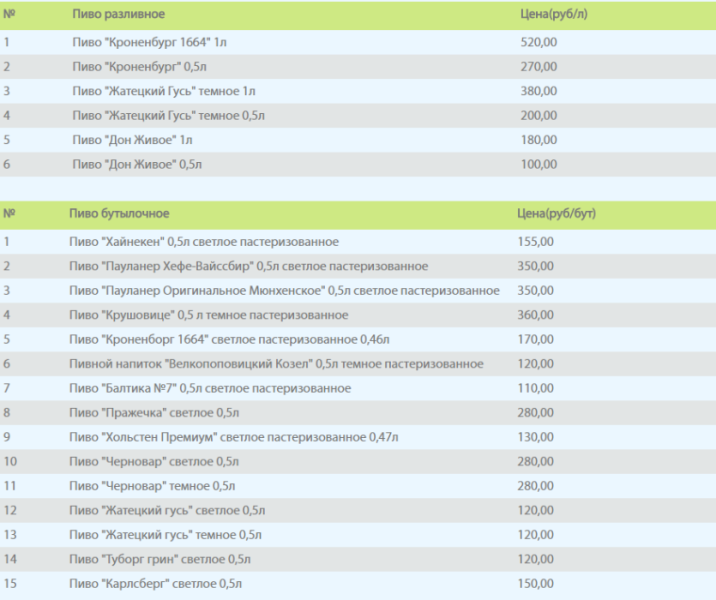This screenshot has height=600, width=716.
Task: Click price 110,00
Action: point(536,389)
